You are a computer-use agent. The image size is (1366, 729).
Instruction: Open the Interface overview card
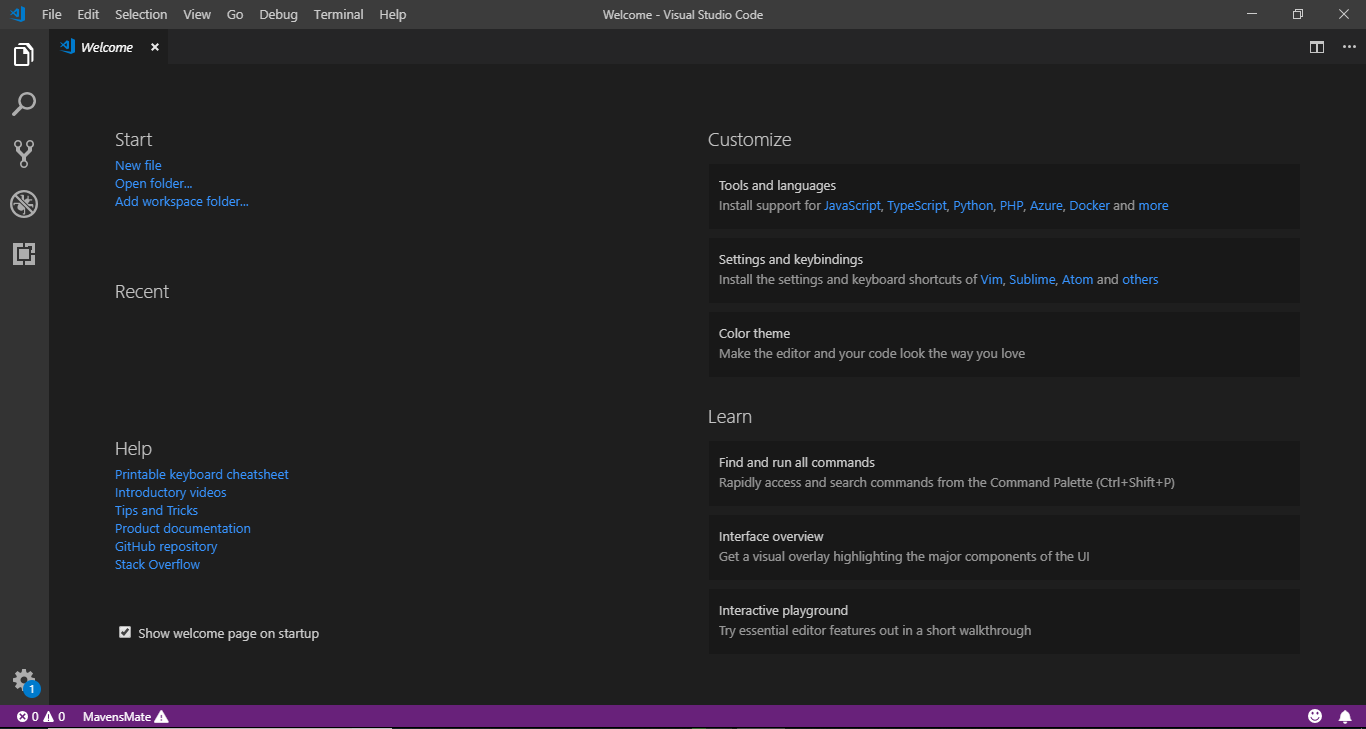pos(1004,547)
